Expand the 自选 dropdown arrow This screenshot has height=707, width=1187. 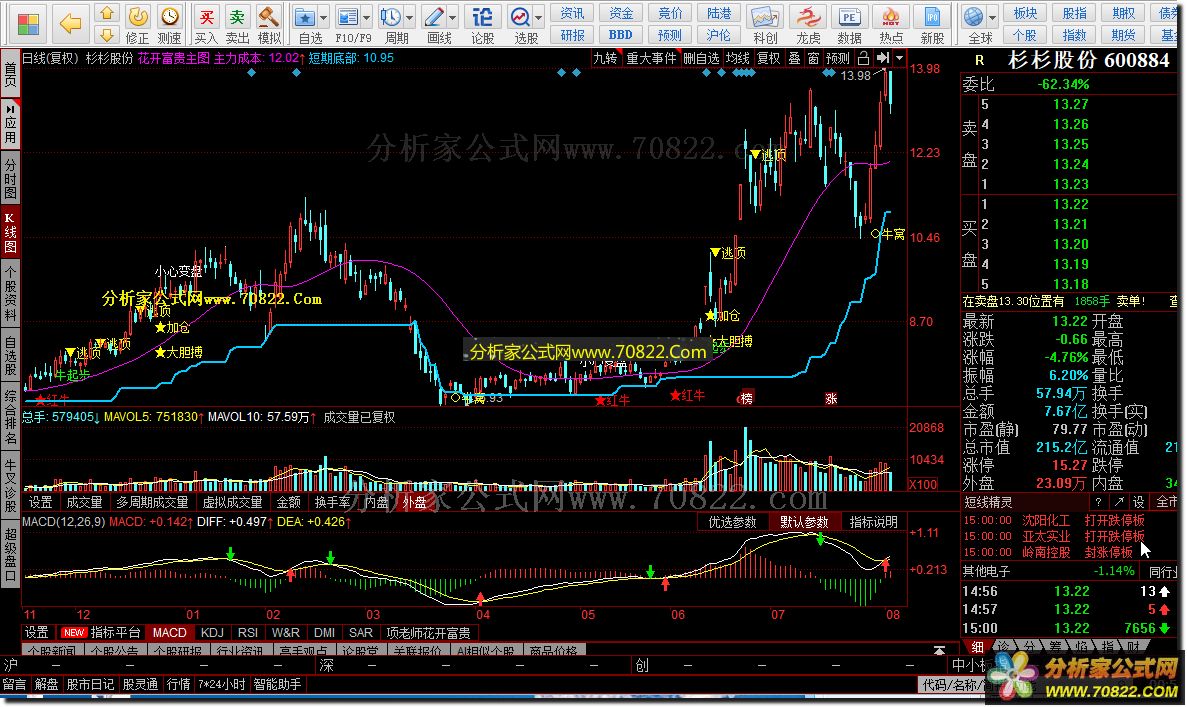click(323, 17)
